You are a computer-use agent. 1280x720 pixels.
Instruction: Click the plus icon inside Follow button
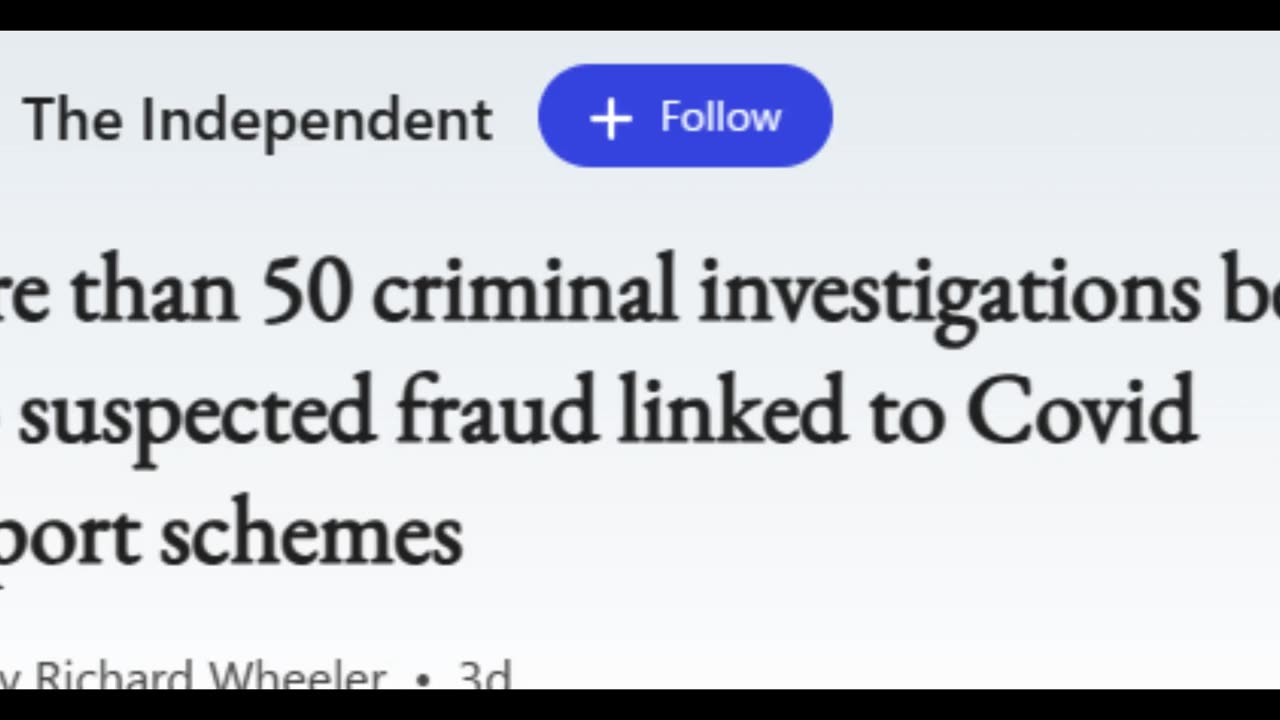pyautogui.click(x=611, y=119)
